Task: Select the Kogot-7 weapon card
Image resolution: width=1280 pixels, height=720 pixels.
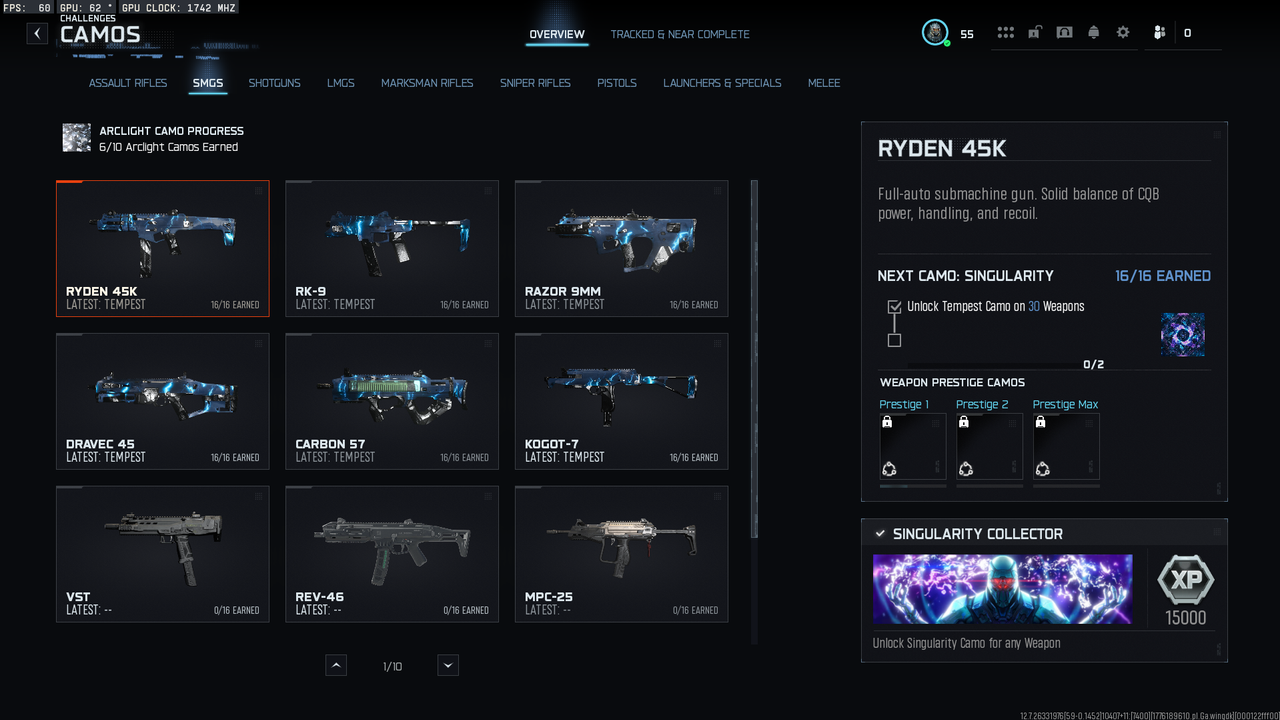Action: click(622, 401)
